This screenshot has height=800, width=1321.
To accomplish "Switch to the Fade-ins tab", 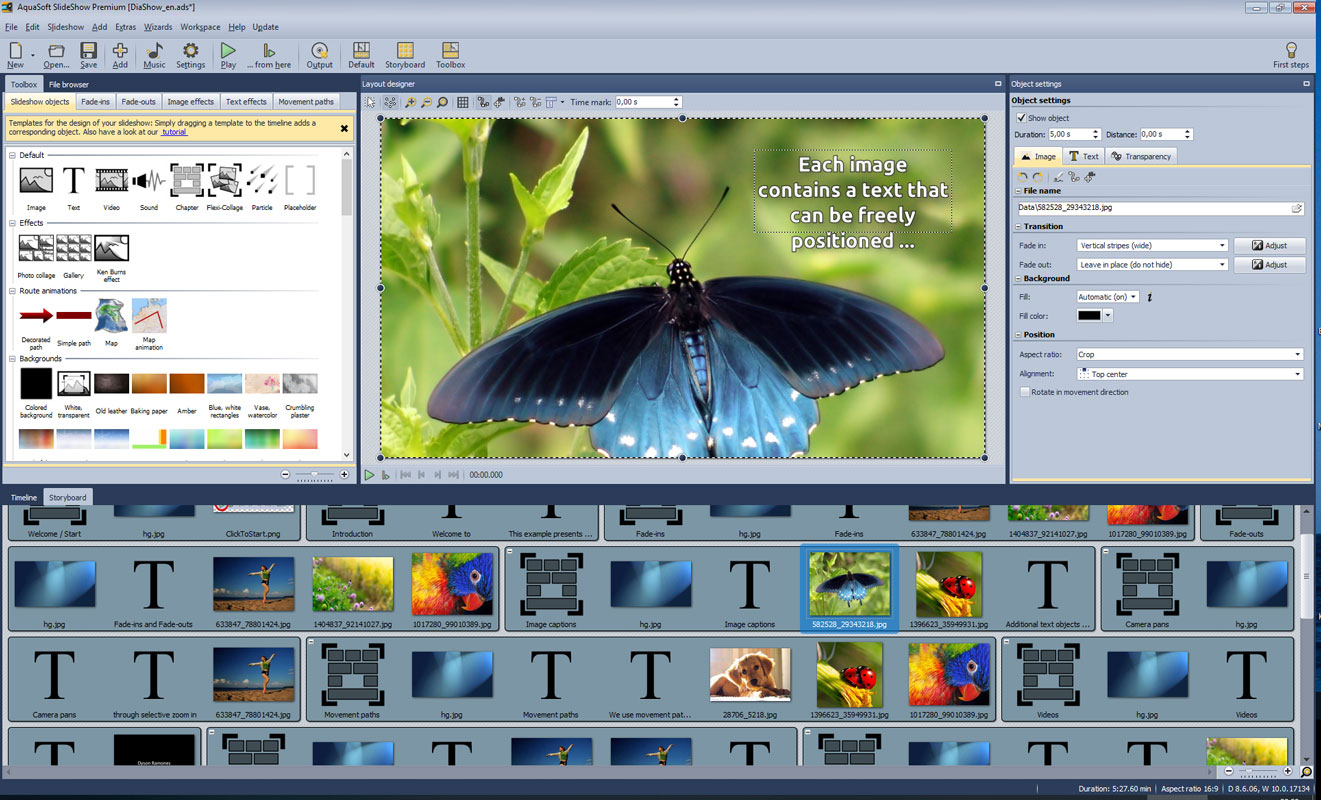I will pos(96,102).
